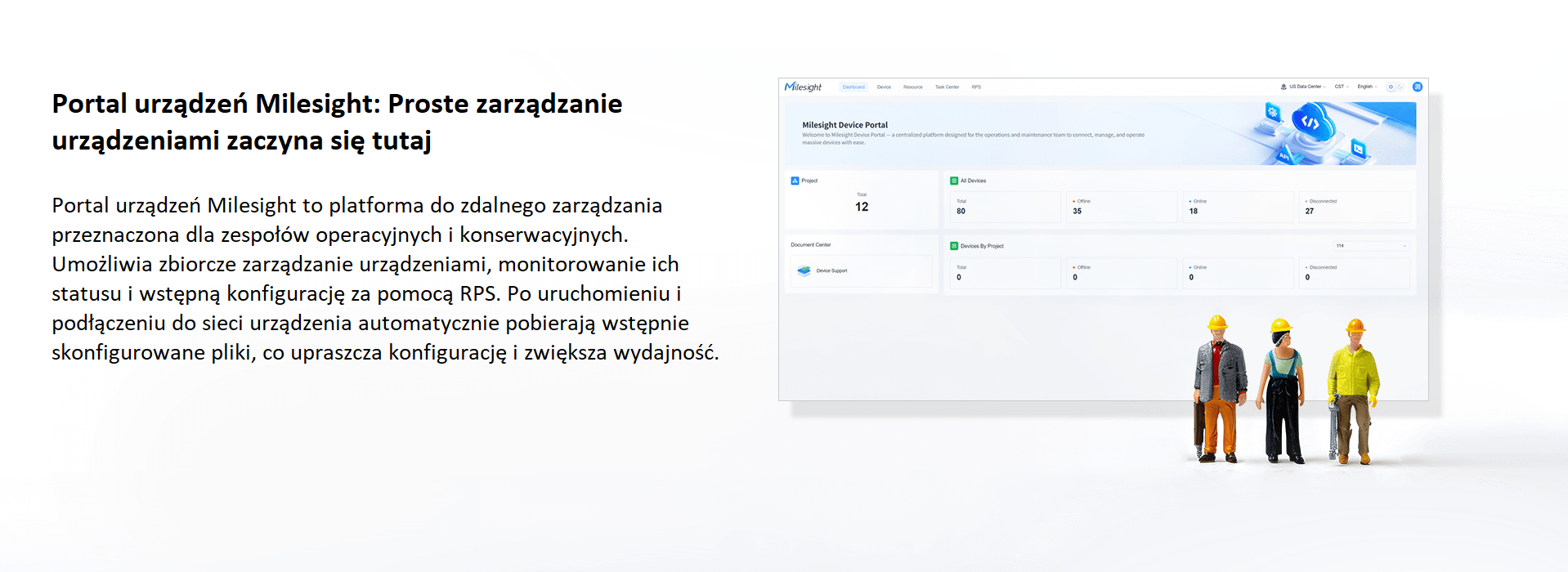Expand the US Data Center dropdown
The width and height of the screenshot is (1568, 572).
(1306, 87)
